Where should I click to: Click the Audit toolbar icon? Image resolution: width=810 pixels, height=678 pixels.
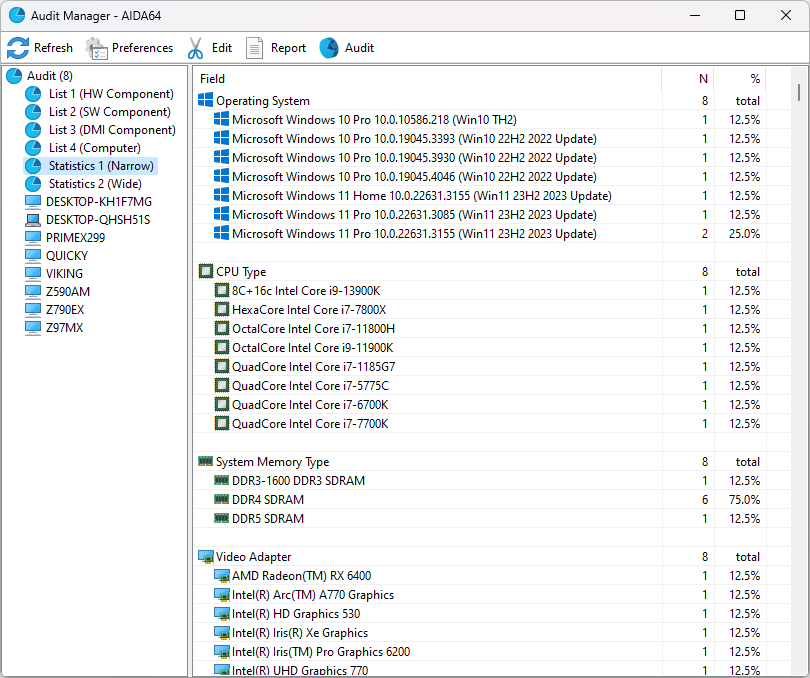click(x=329, y=48)
